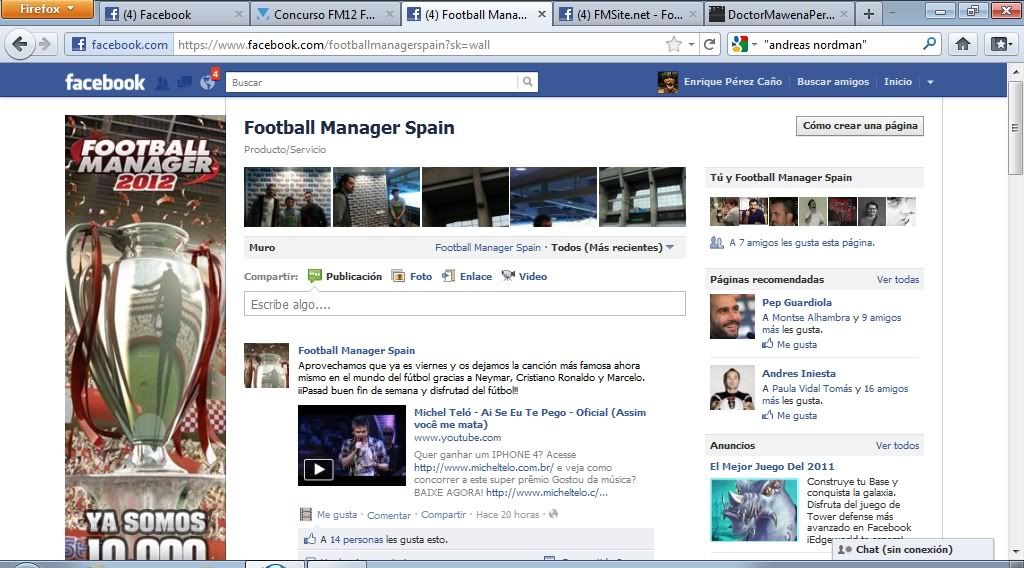Open the Firefox home page icon

pos(963,44)
